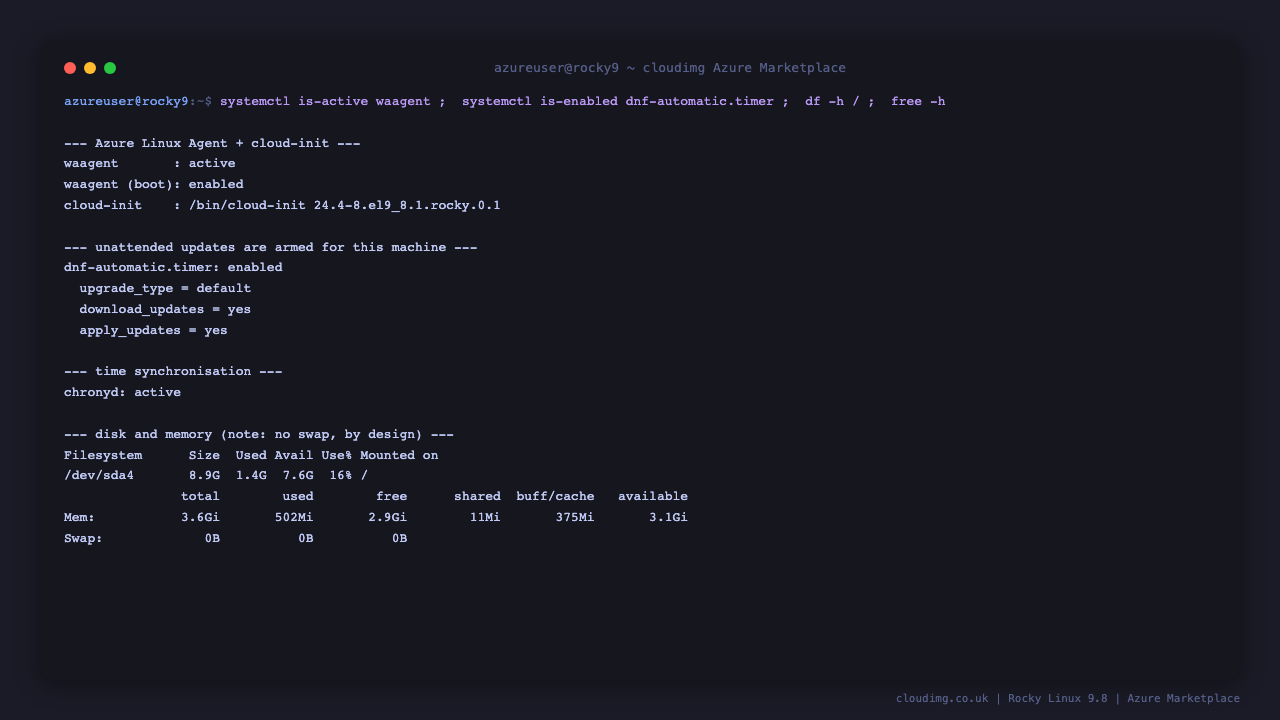Click the 'download_updates = yes' line

coord(165,309)
